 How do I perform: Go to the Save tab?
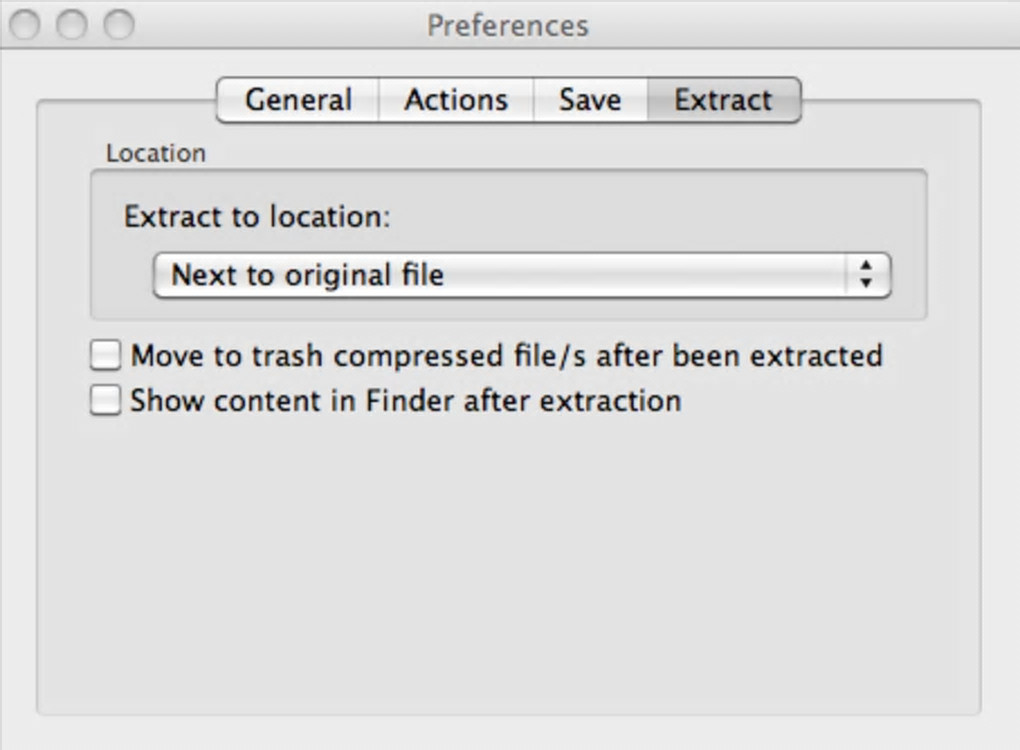(590, 100)
